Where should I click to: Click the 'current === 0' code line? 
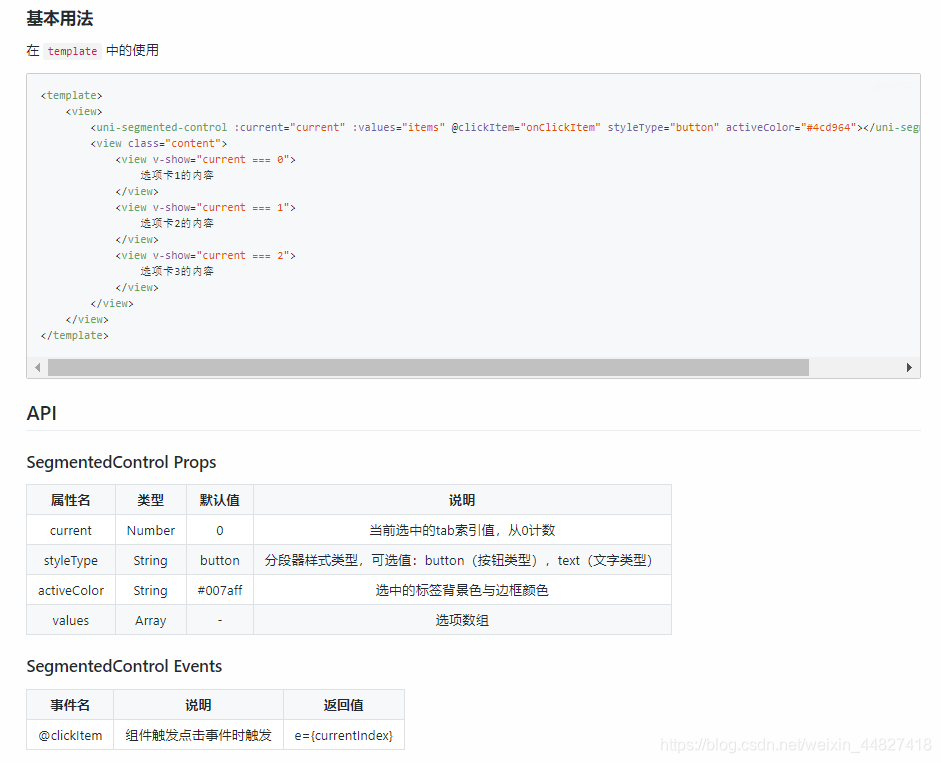pos(205,160)
